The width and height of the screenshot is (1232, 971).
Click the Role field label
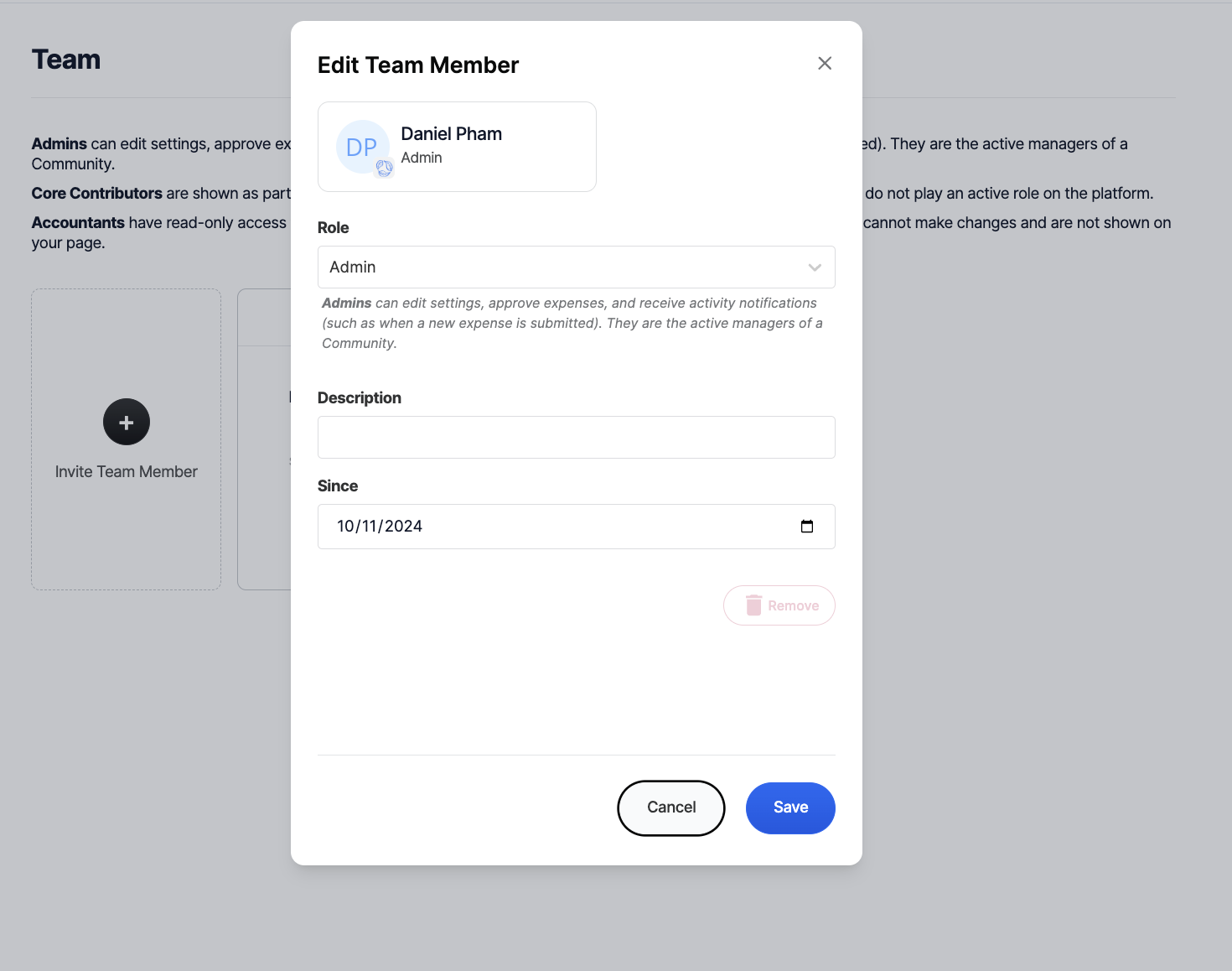tap(334, 228)
